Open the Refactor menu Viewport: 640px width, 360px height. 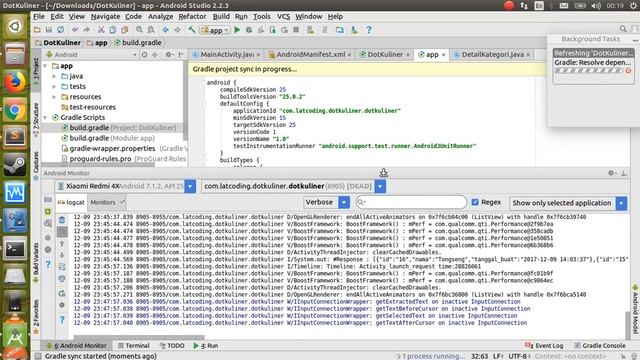coord(192,16)
